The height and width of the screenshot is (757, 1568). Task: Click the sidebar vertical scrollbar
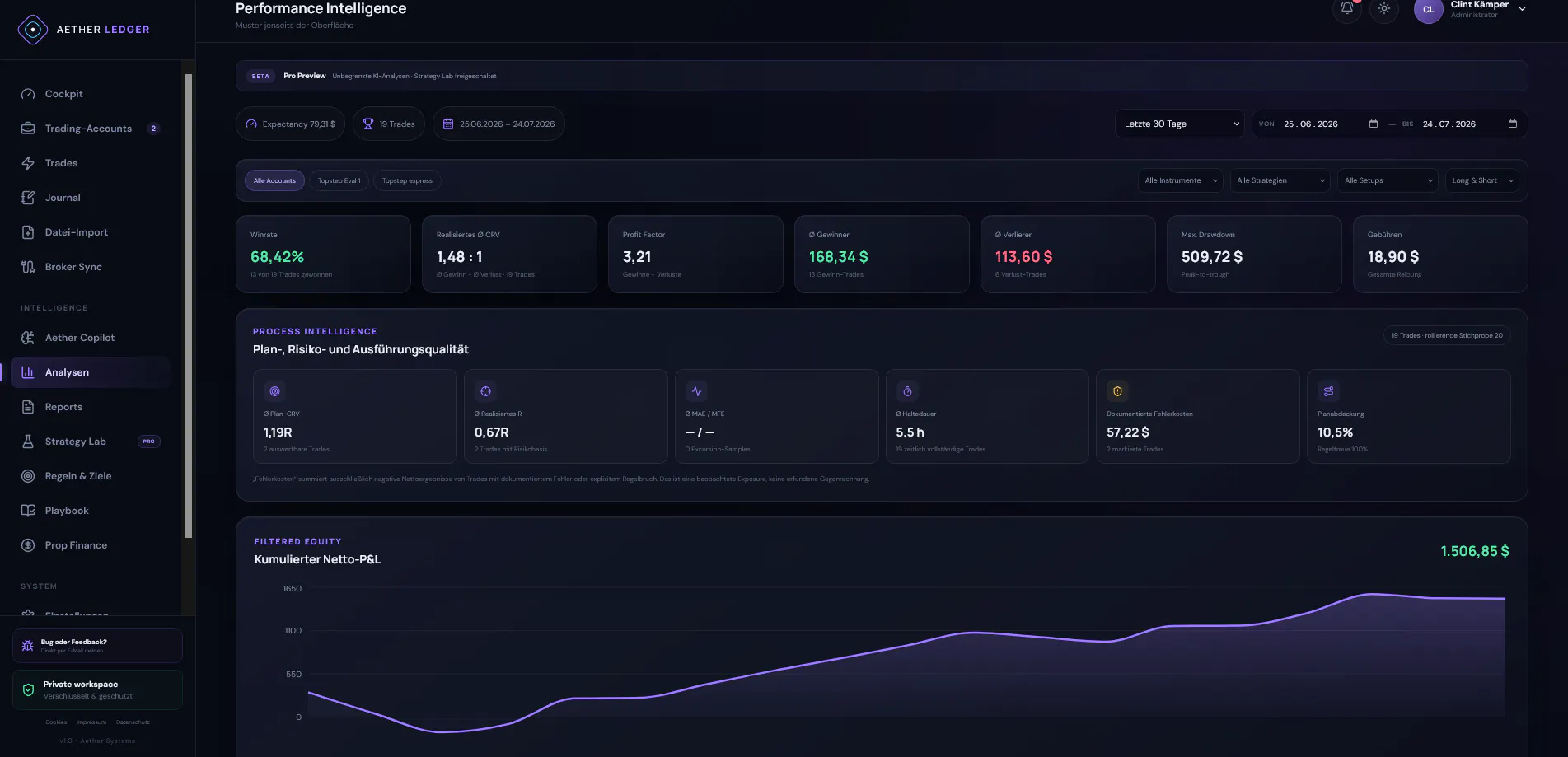click(188, 306)
